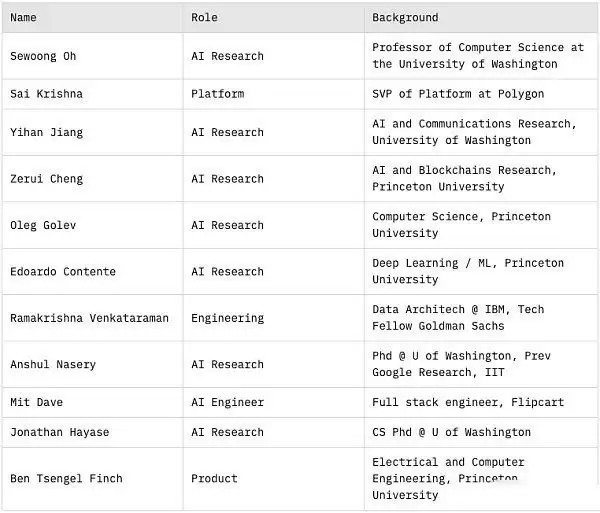Click the Background column header
The image size is (600, 513).
coord(405,17)
